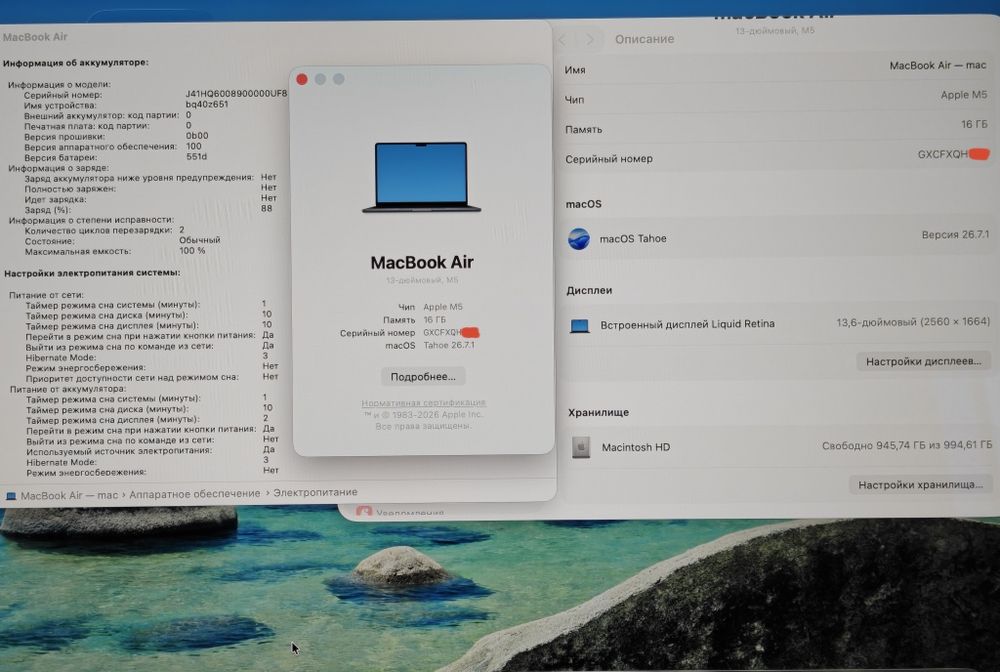Select 'Аппаратное обеспечение' in the path bar
Viewport: 1000px width, 672px height.
point(195,493)
